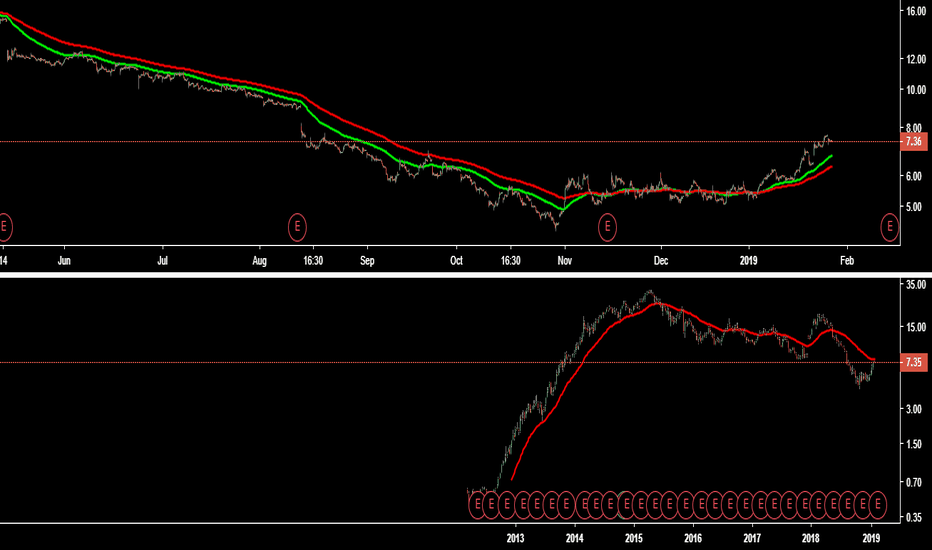The width and height of the screenshot is (932, 550).
Task: Open the first earnings marker in lower chart row
Action: point(477,504)
